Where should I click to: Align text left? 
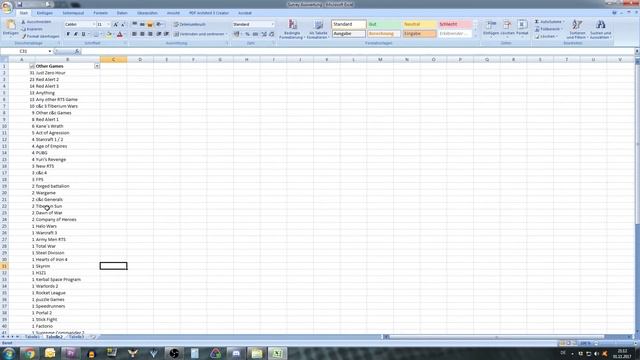[x=134, y=34]
